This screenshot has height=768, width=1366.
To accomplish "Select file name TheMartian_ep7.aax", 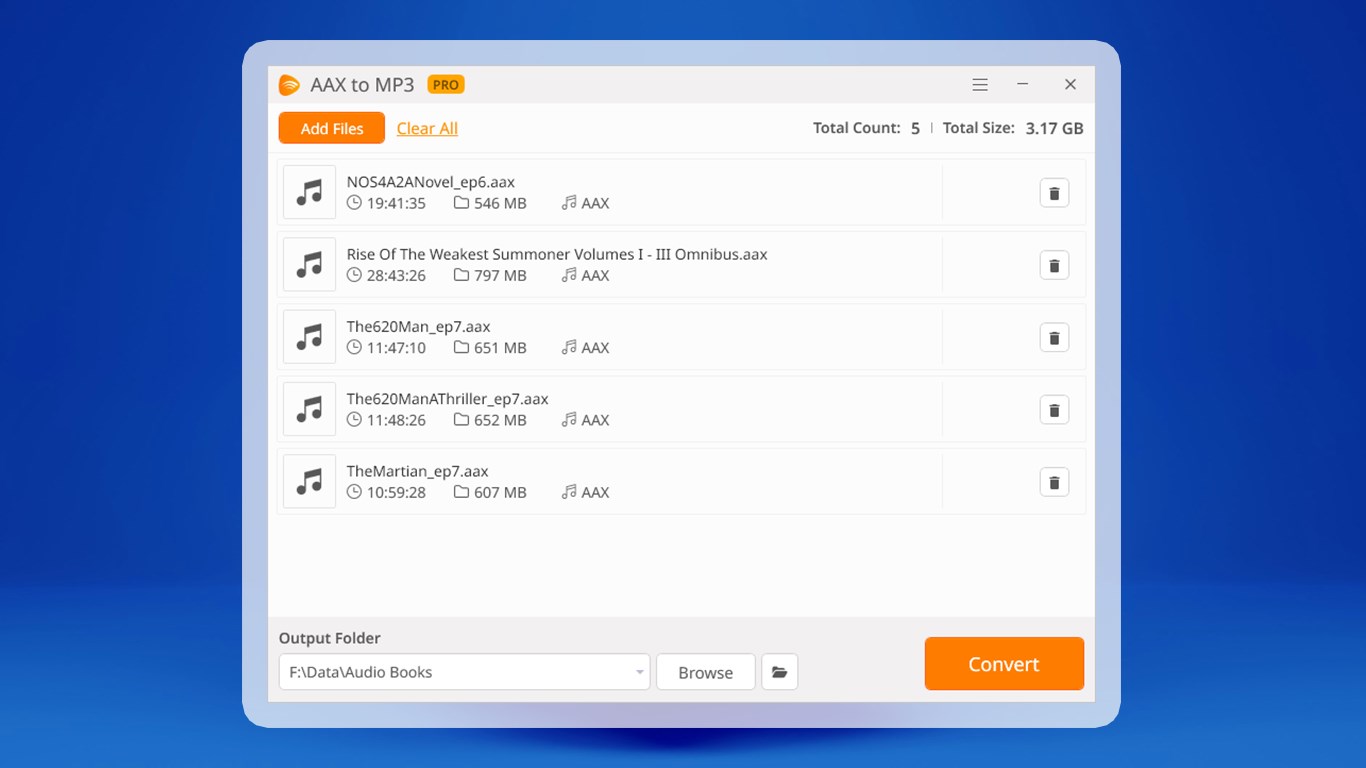I will [x=418, y=471].
